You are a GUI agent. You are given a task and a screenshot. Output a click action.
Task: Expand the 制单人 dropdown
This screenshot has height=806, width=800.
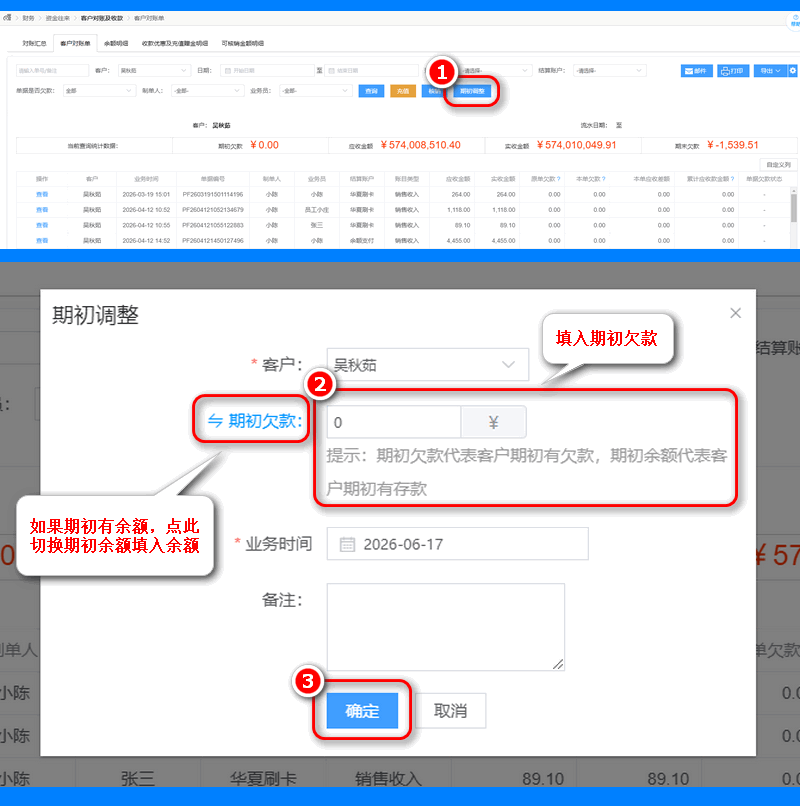pos(207,91)
